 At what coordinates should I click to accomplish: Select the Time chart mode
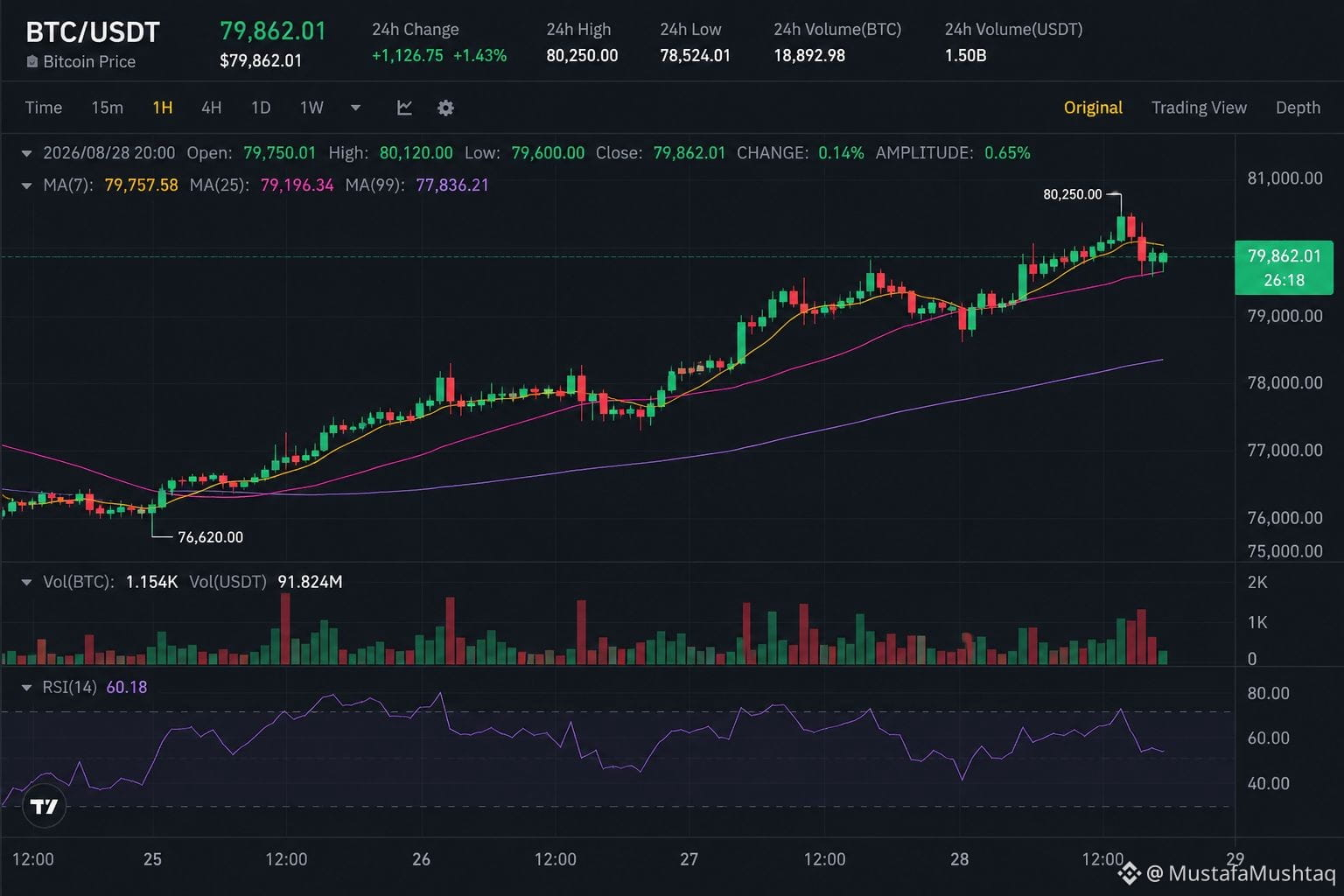(44, 108)
